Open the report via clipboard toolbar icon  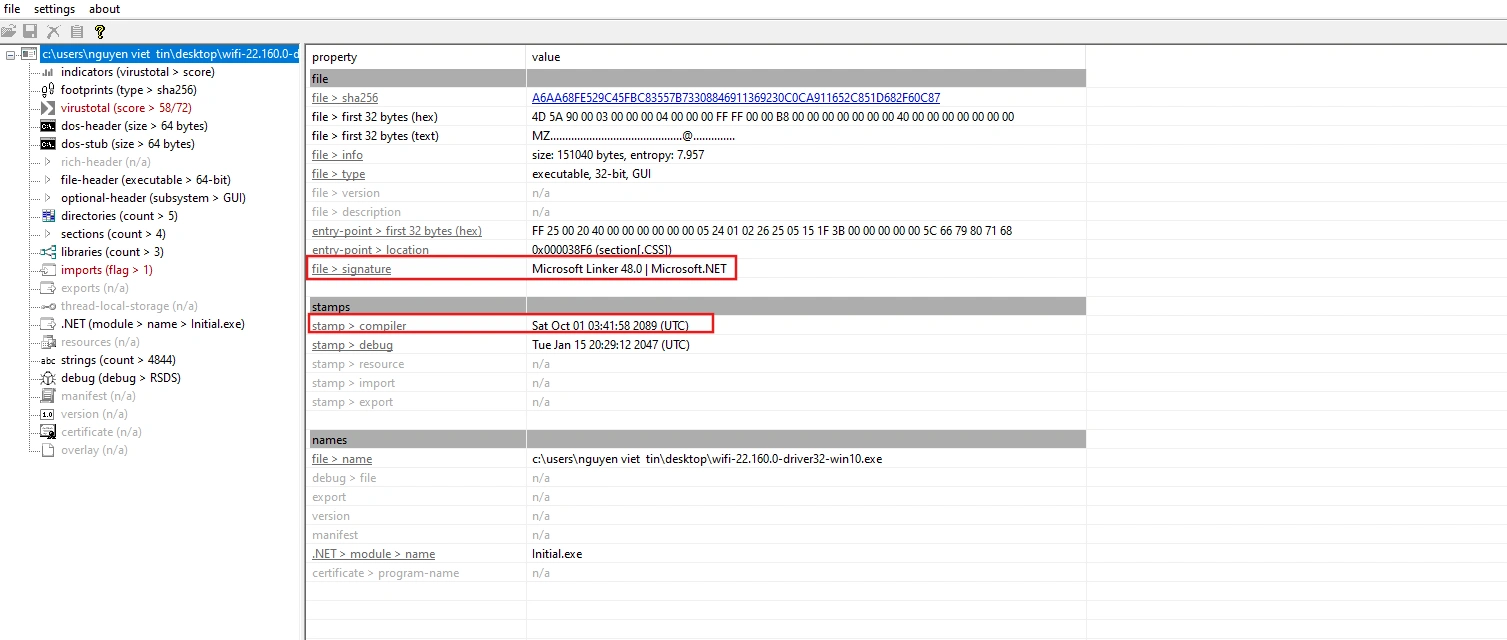[x=76, y=31]
